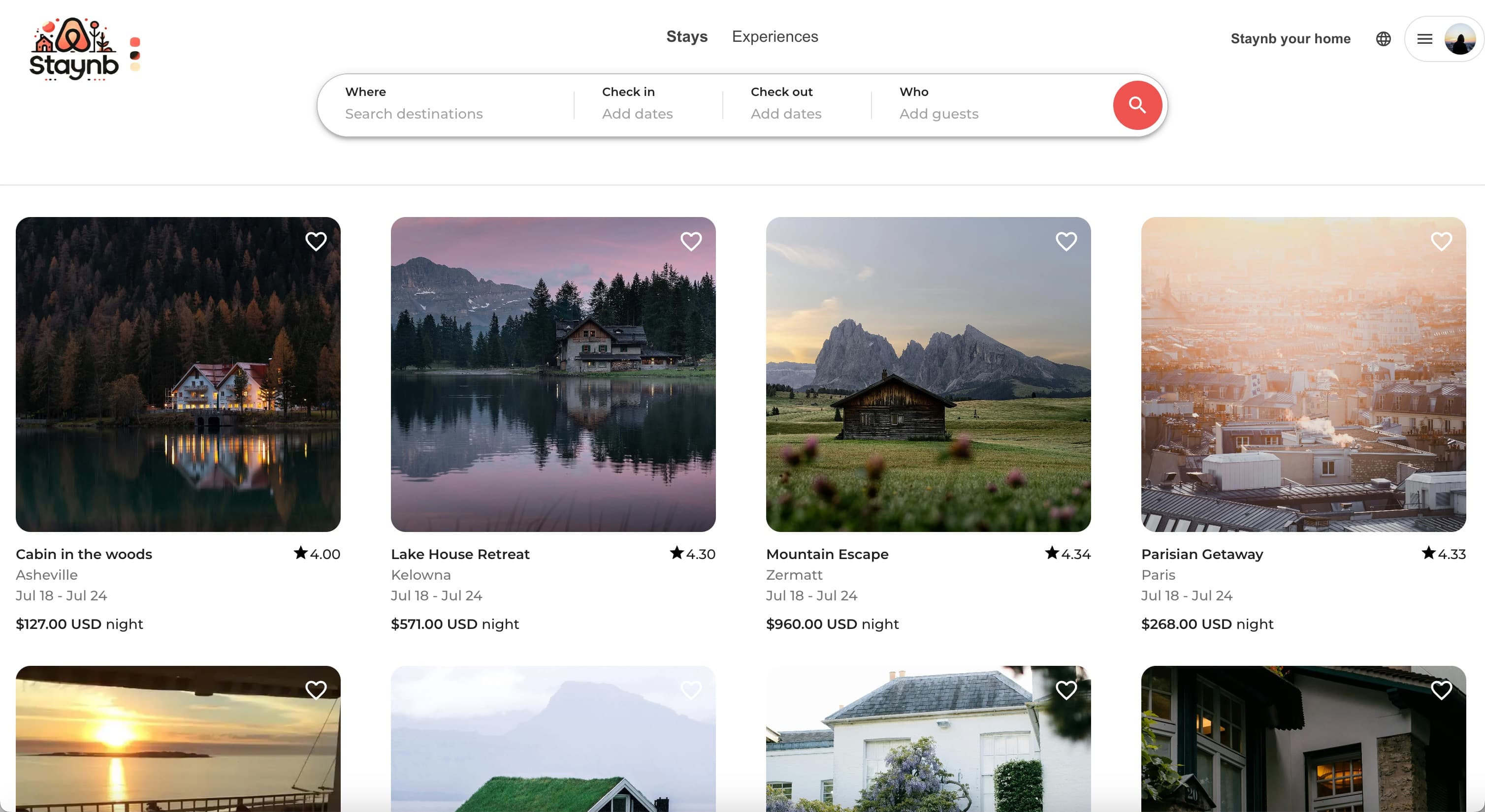This screenshot has width=1485, height=812.
Task: Click the user profile avatar
Action: (x=1459, y=38)
